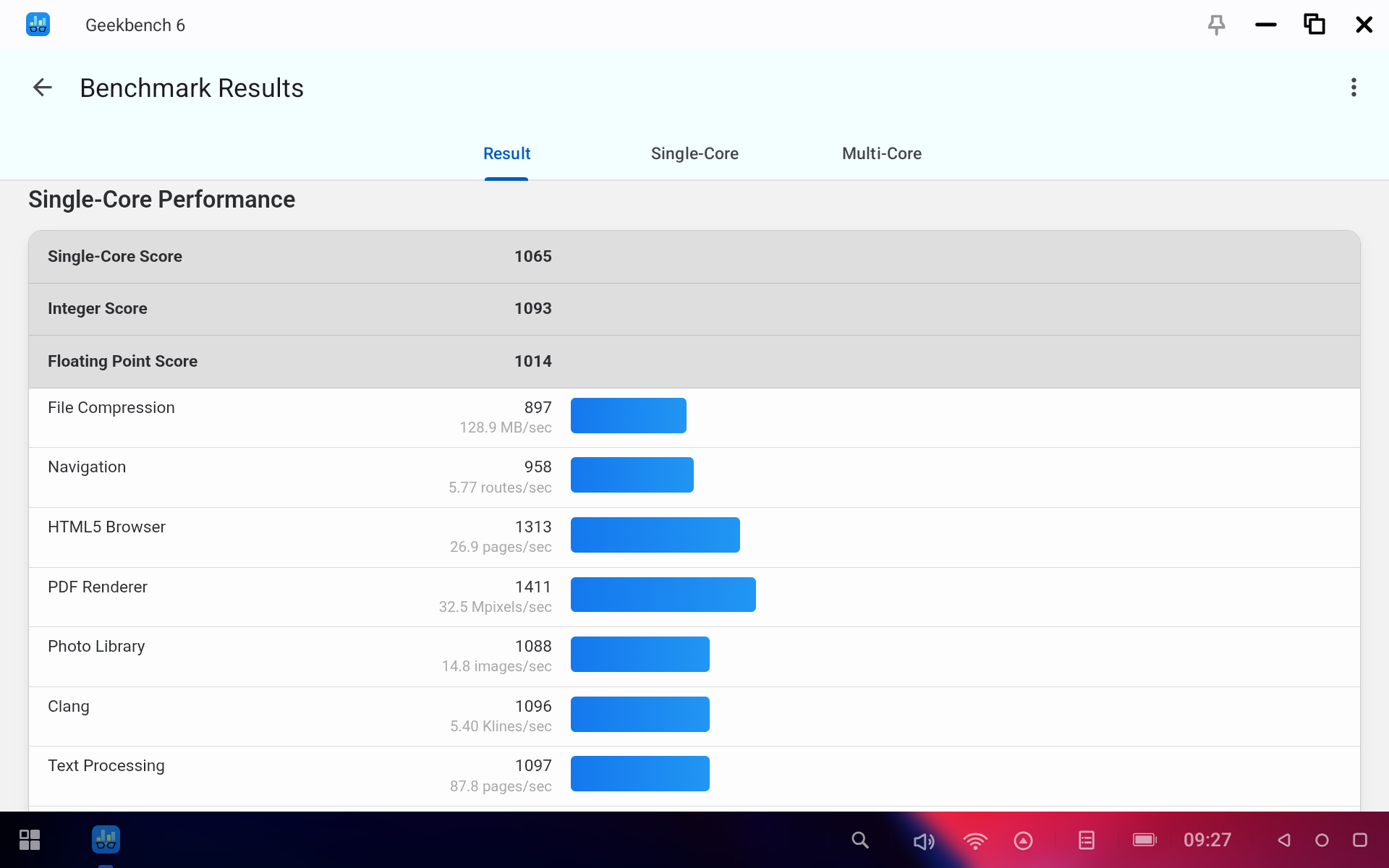Click the Geekbench taskbar icon
The width and height of the screenshot is (1389, 868).
tap(106, 840)
